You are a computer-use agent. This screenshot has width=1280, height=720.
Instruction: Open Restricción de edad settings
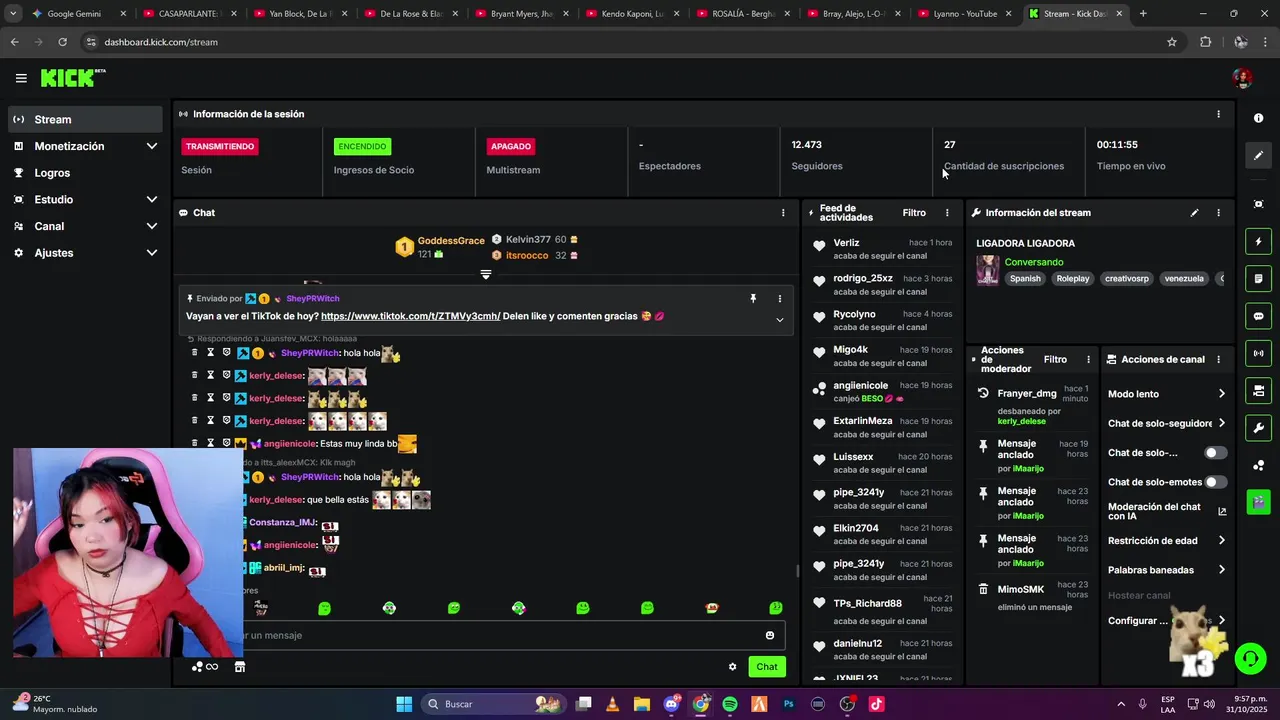[x=1166, y=541]
